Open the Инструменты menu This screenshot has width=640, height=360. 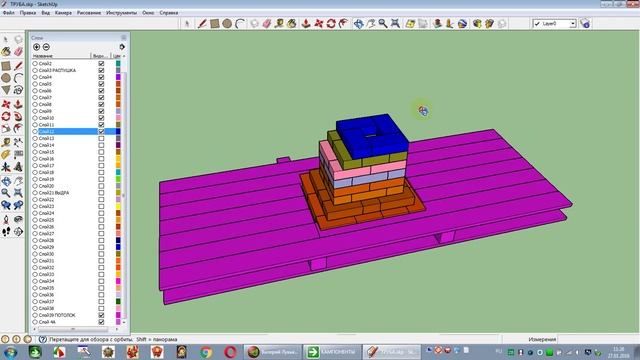[122, 13]
